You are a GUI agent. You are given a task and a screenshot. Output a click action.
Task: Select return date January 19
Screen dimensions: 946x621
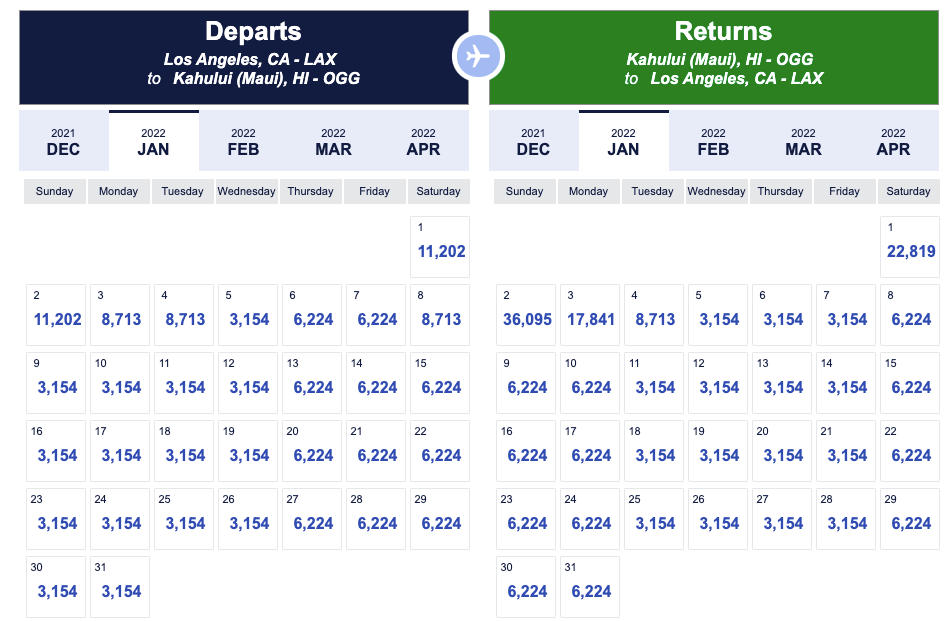[x=717, y=450]
